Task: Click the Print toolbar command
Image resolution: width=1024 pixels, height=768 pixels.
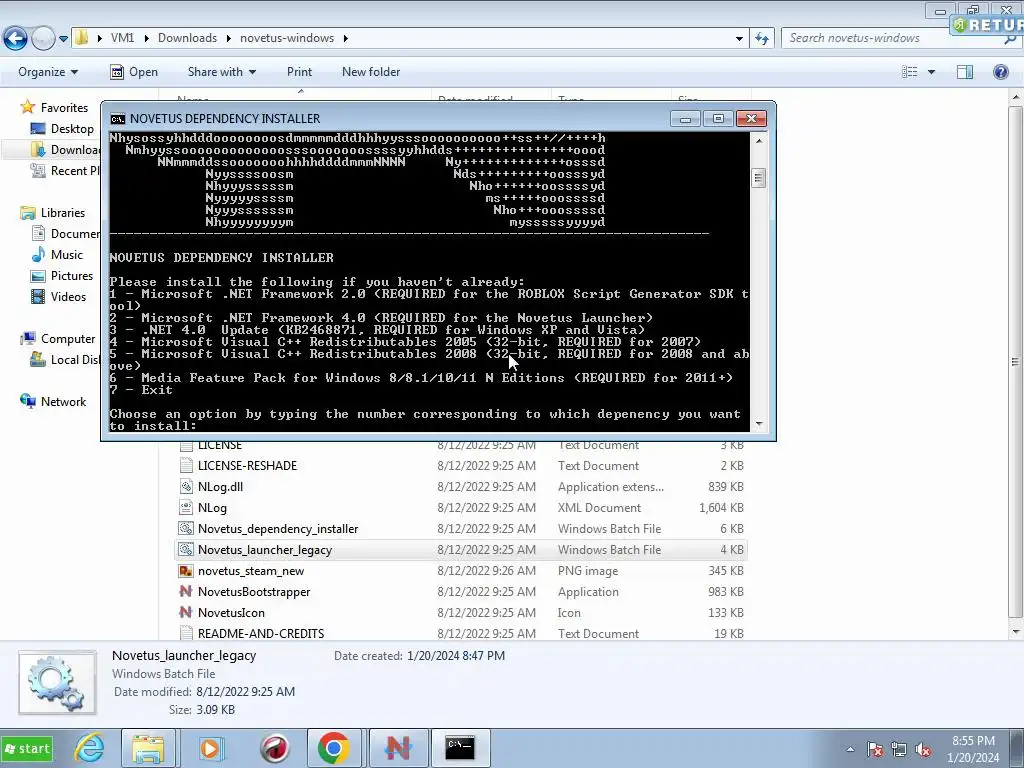Action: [x=299, y=72]
